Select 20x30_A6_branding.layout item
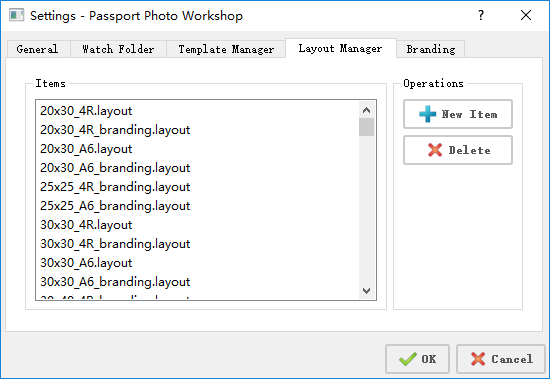Image resolution: width=550 pixels, height=379 pixels. [x=115, y=168]
